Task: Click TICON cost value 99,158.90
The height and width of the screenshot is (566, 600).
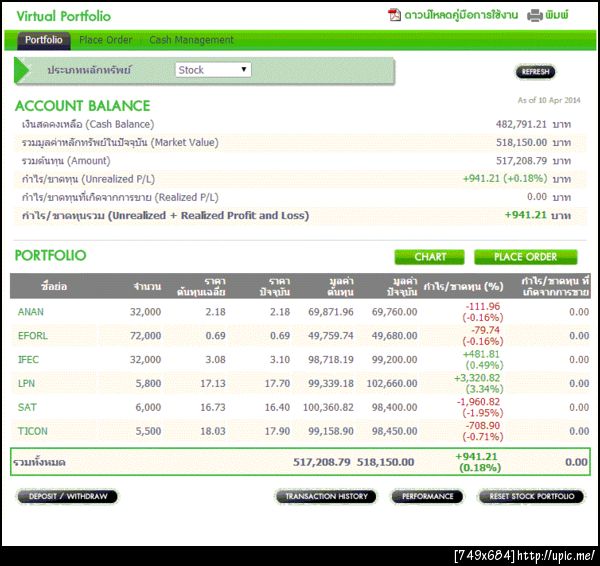Action: click(x=331, y=431)
